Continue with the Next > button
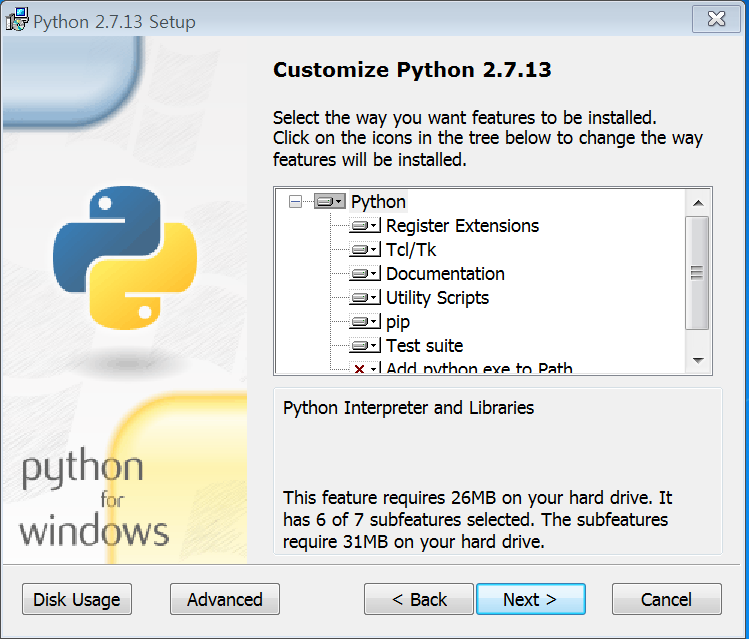The image size is (749, 639). [x=531, y=599]
